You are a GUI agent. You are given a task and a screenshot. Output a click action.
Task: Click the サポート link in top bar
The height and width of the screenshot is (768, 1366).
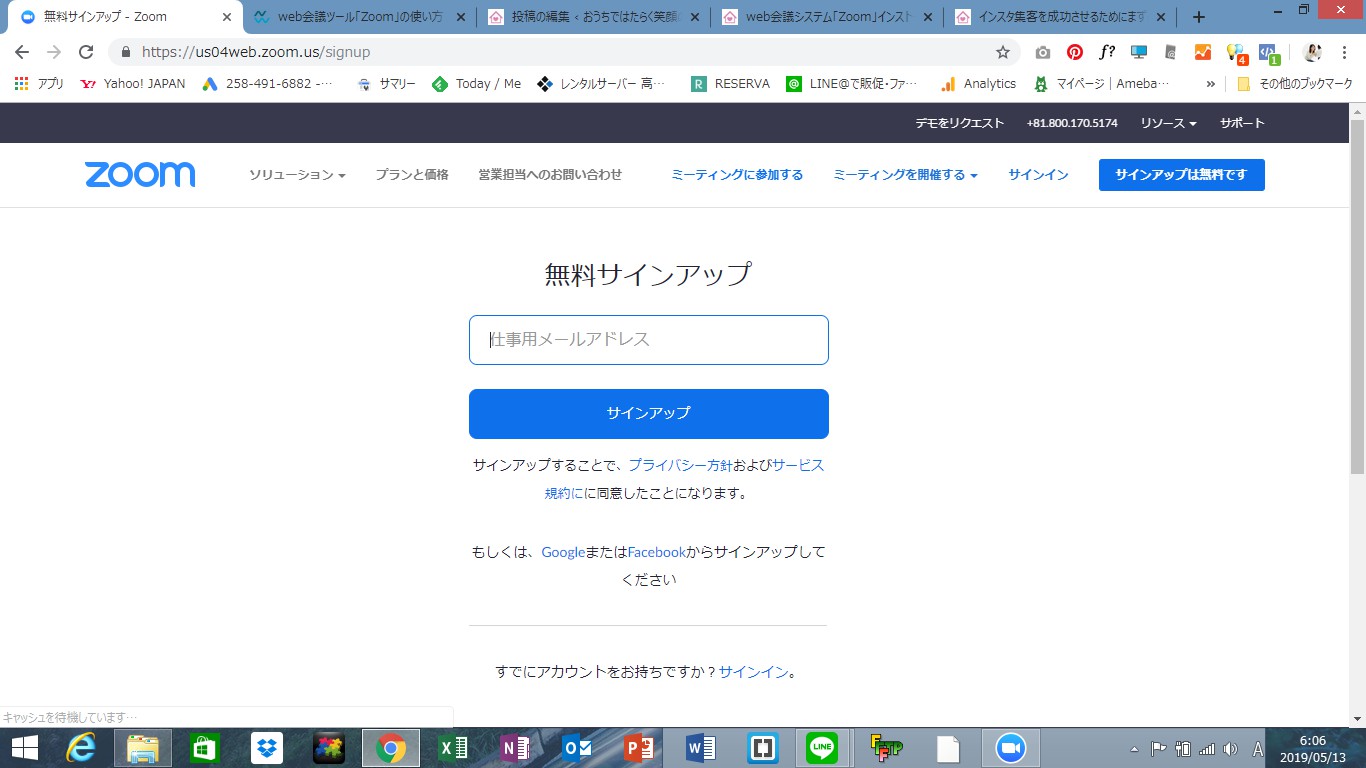click(x=1242, y=123)
